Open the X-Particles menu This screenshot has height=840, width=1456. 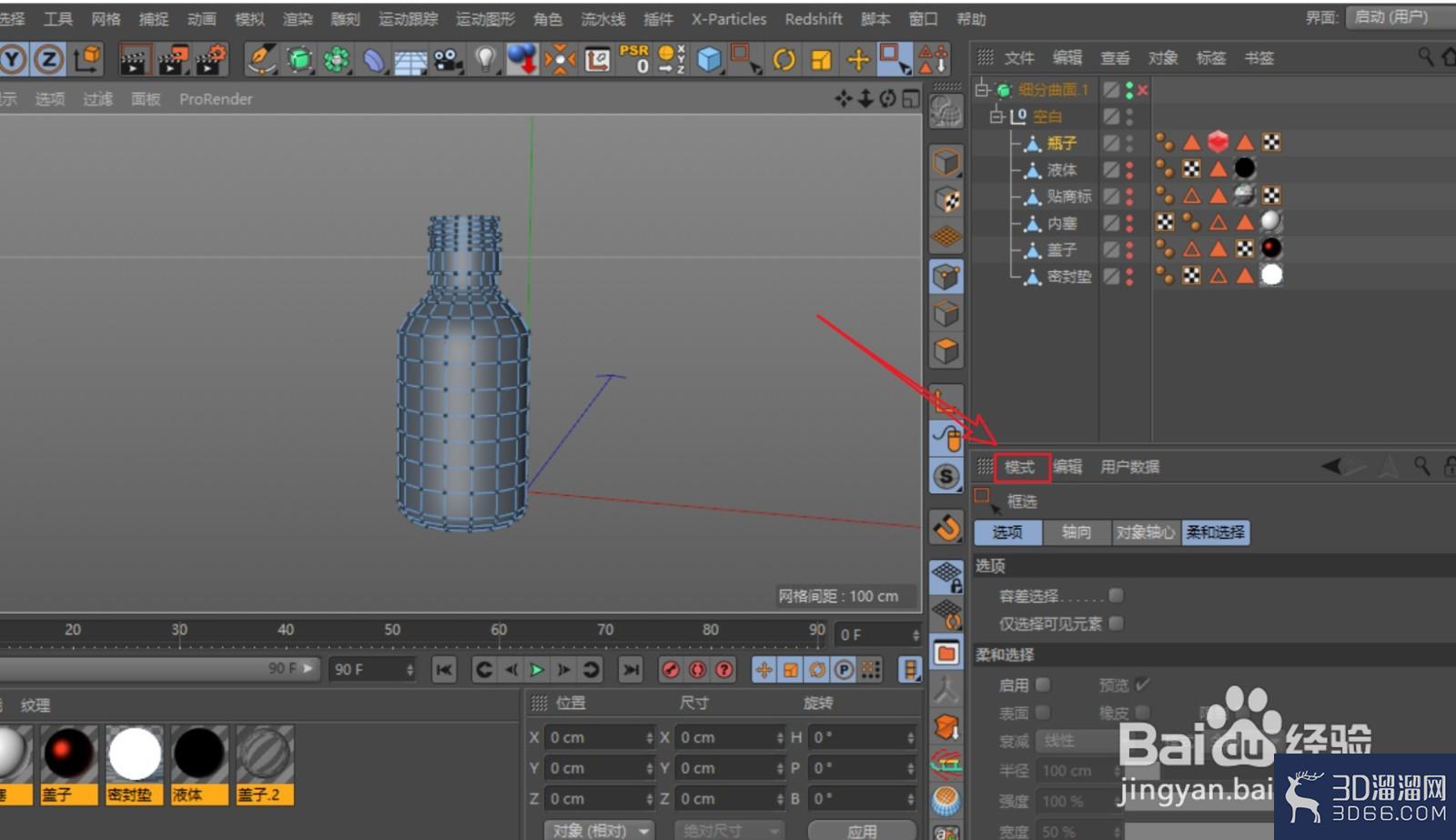(728, 18)
